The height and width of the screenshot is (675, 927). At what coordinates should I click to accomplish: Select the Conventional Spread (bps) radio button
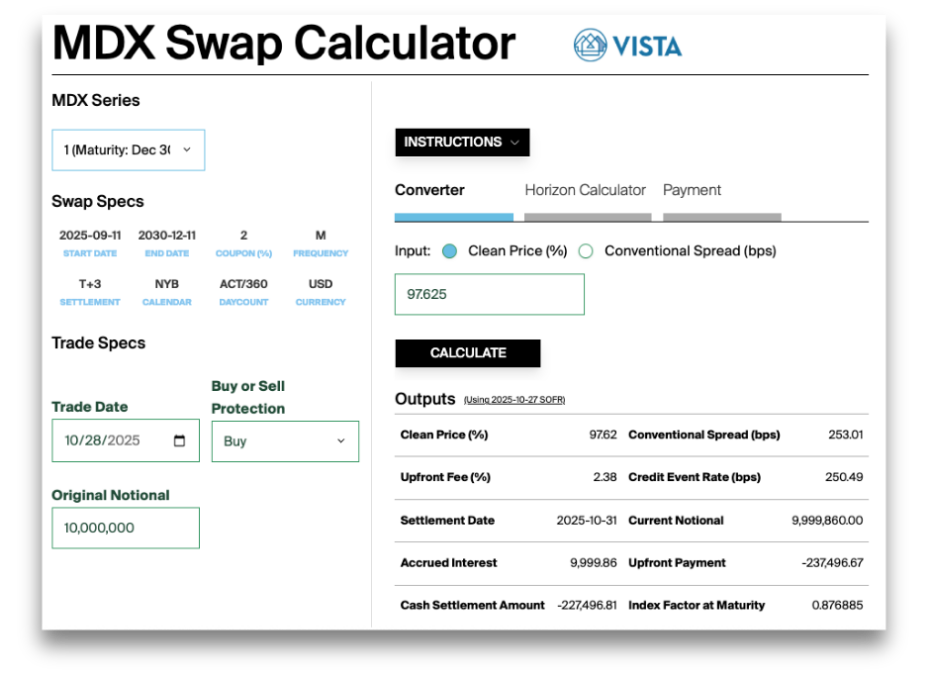[586, 251]
